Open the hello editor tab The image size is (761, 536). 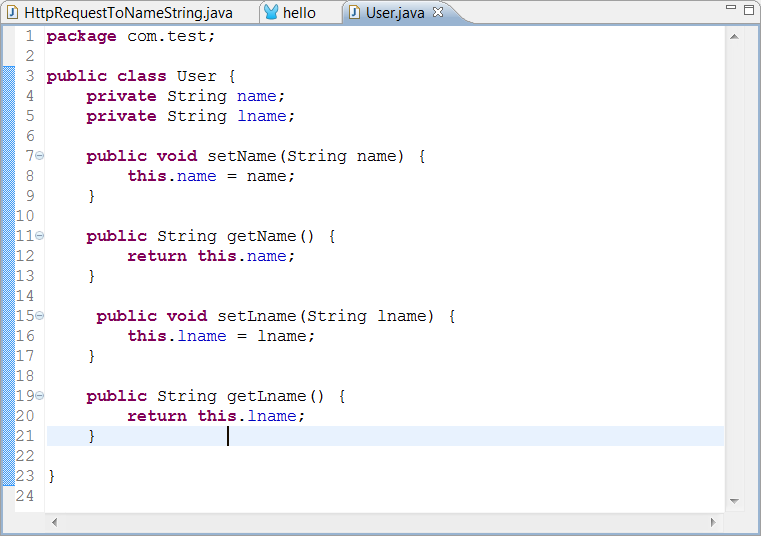coord(299,13)
